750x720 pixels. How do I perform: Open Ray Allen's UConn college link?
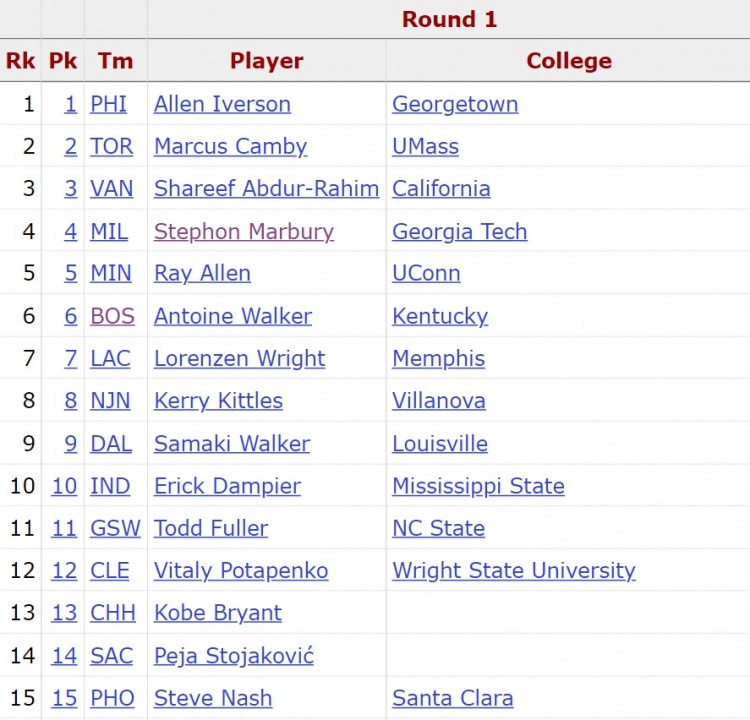426,273
